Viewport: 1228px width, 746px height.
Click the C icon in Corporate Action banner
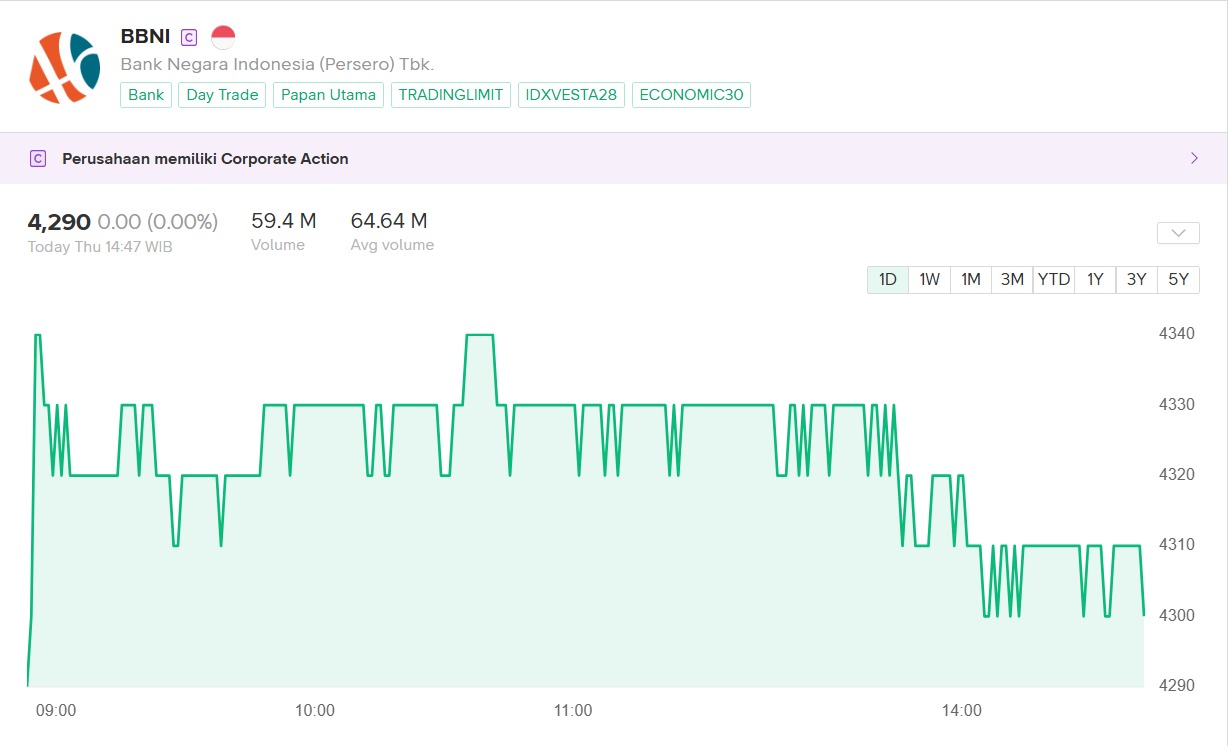[38, 158]
